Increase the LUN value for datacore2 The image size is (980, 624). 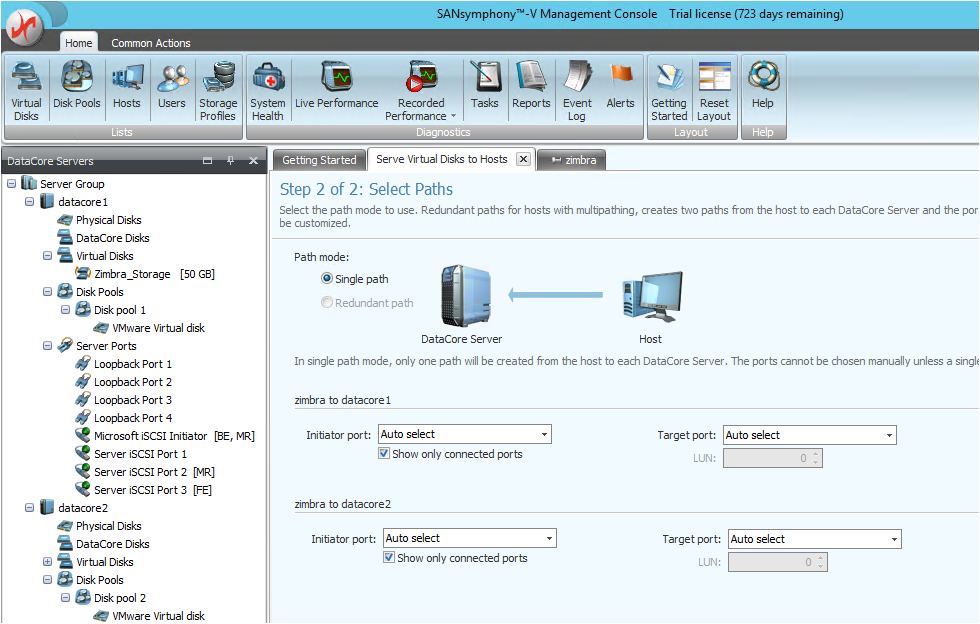[x=821, y=558]
